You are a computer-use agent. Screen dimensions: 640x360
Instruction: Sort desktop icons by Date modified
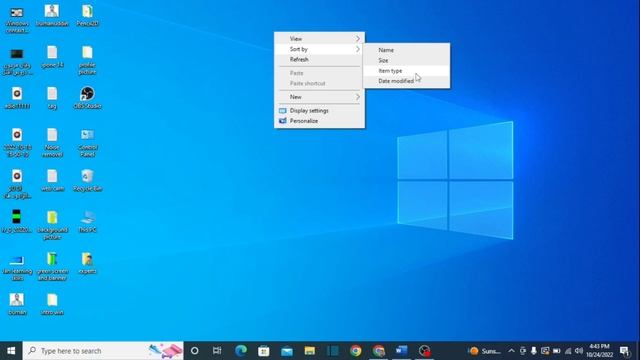pyautogui.click(x=407, y=81)
